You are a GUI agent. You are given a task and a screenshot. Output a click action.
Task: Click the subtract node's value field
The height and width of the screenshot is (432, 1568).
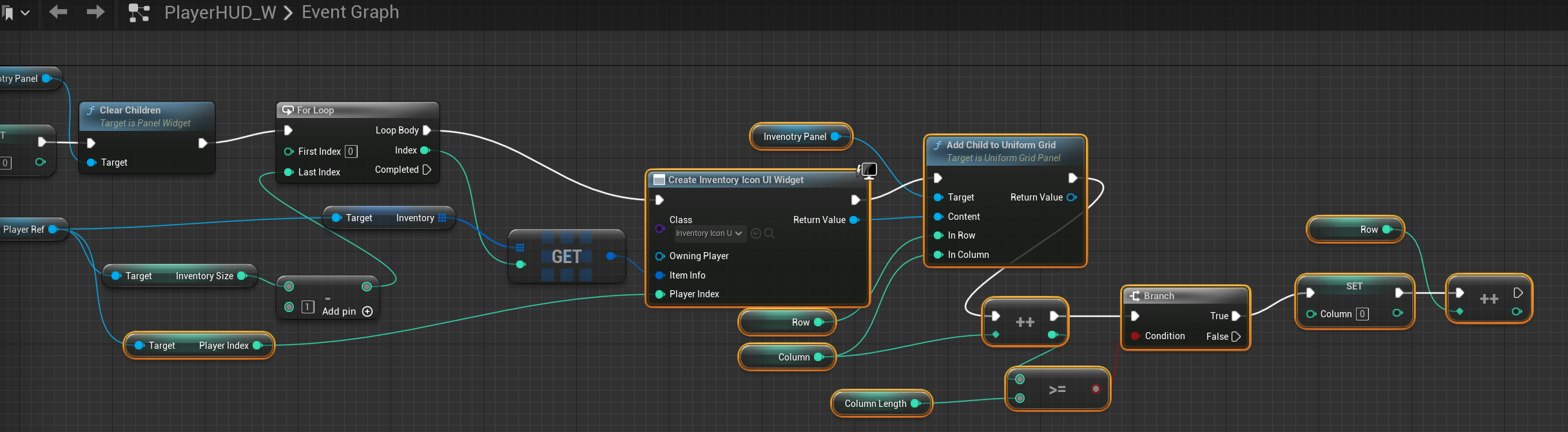click(x=307, y=307)
